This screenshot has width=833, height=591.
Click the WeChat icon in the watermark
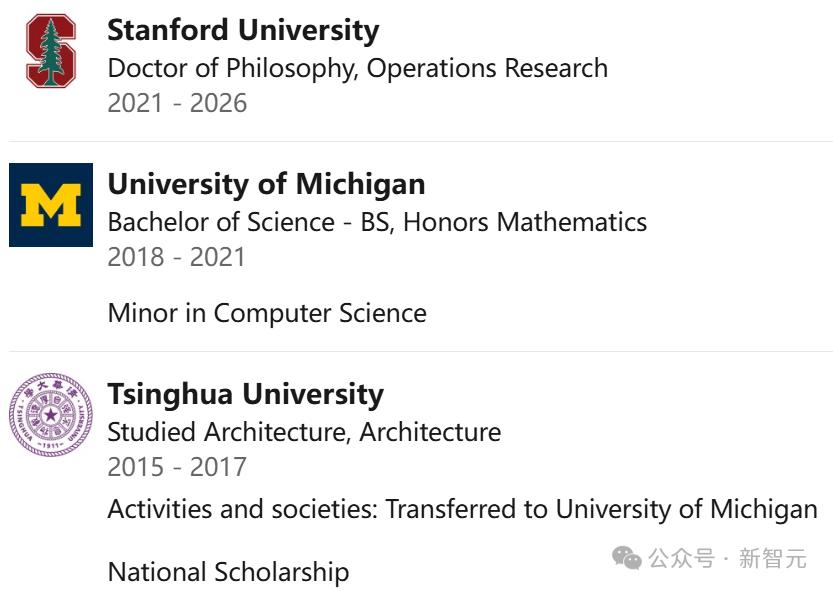pyautogui.click(x=627, y=558)
